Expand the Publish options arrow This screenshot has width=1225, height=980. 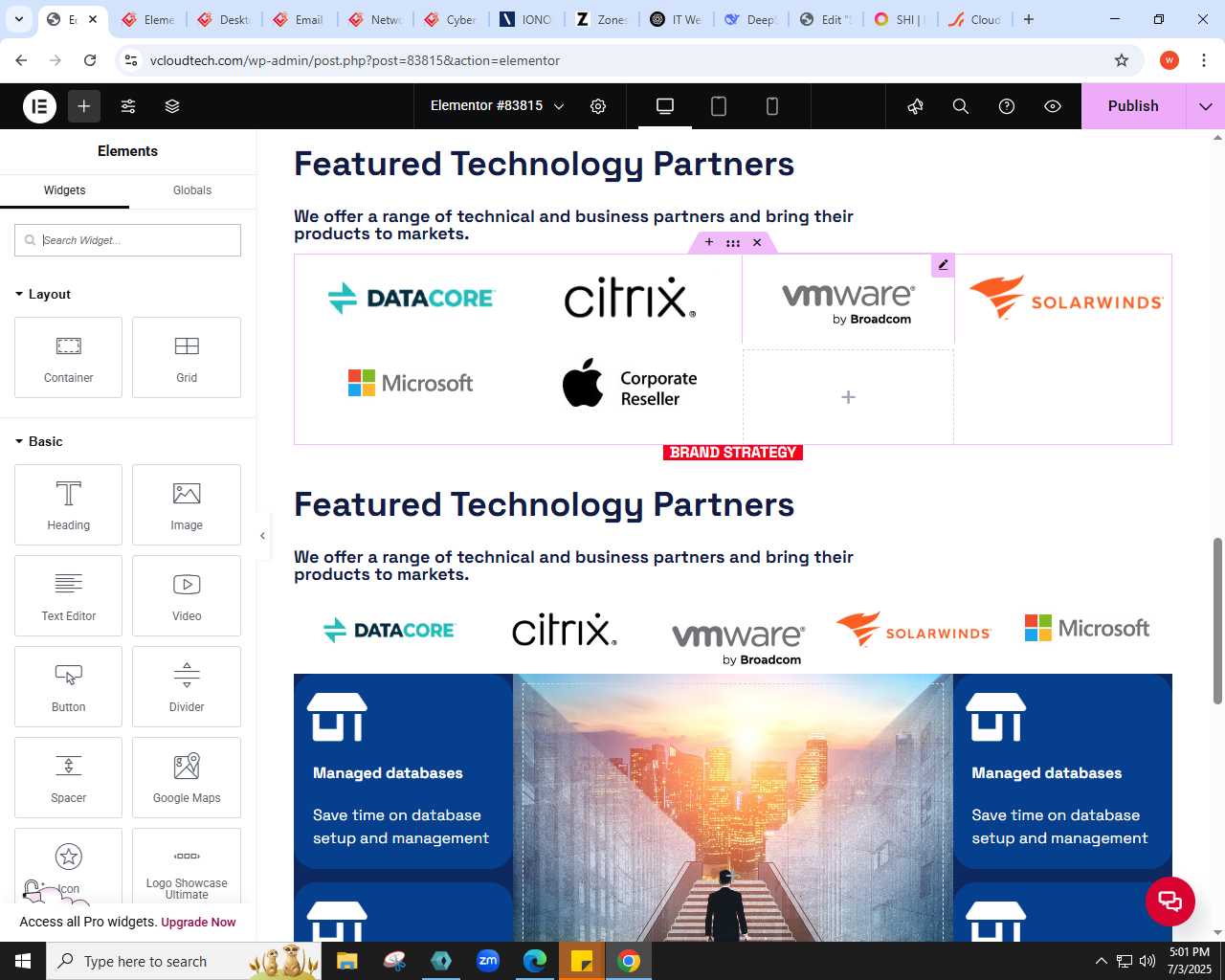pyautogui.click(x=1206, y=106)
